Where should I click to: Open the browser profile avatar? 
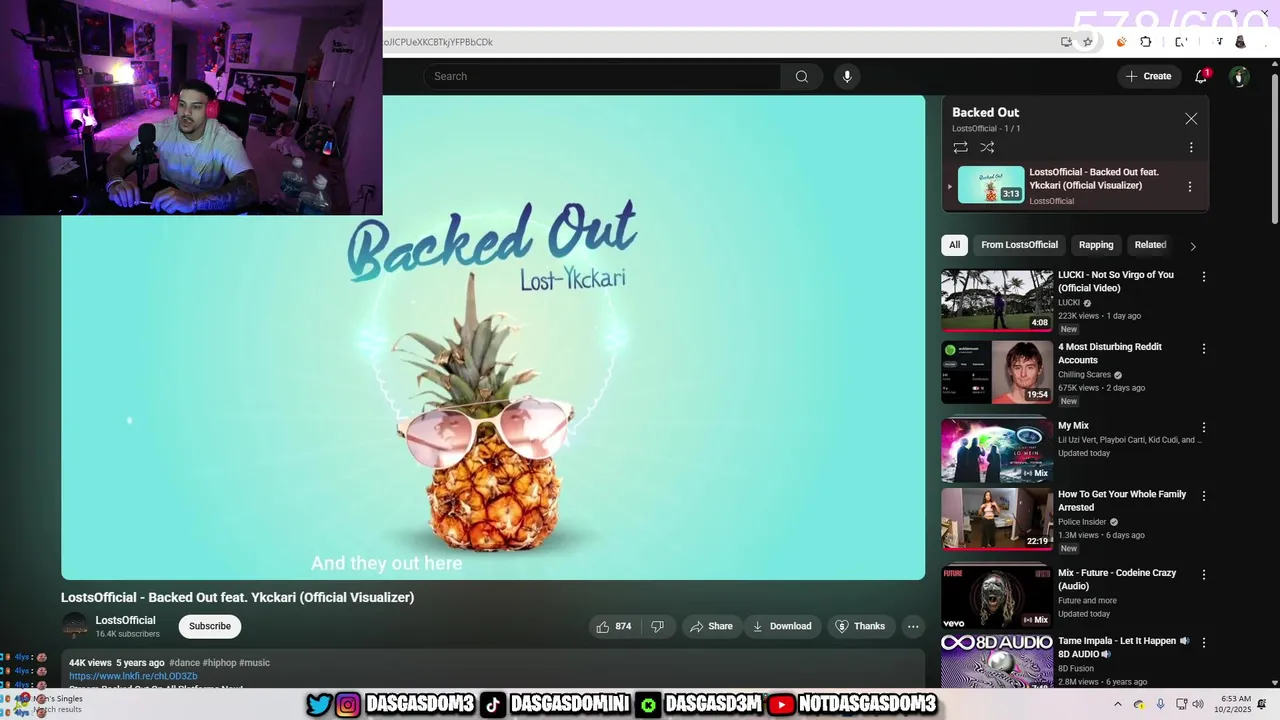click(1241, 42)
